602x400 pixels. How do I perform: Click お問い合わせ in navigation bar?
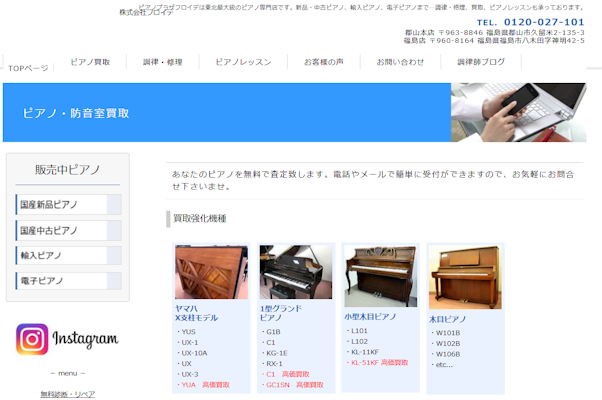[400, 62]
